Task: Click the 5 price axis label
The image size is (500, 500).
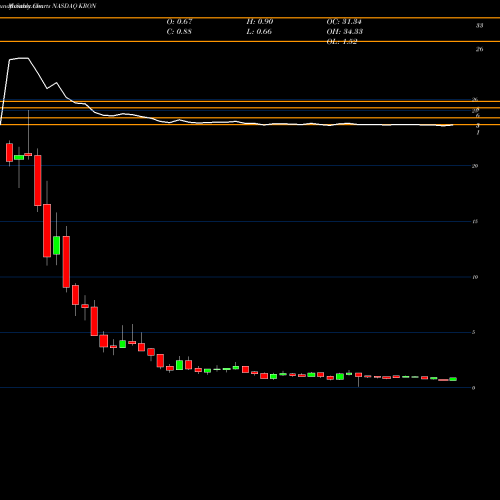Action: (x=474, y=332)
